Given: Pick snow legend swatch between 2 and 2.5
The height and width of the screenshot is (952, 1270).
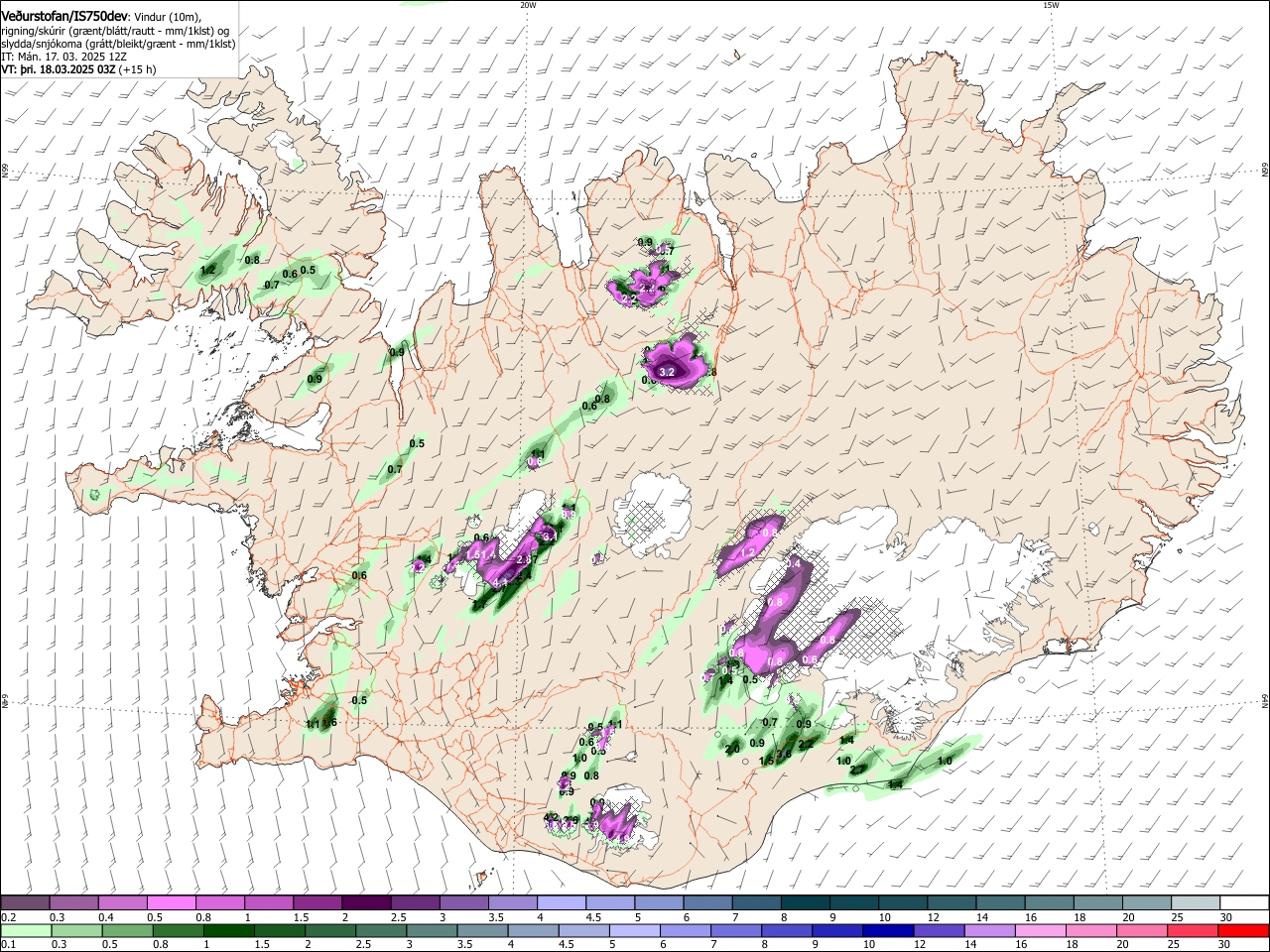Looking at the screenshot, I should click(366, 903).
